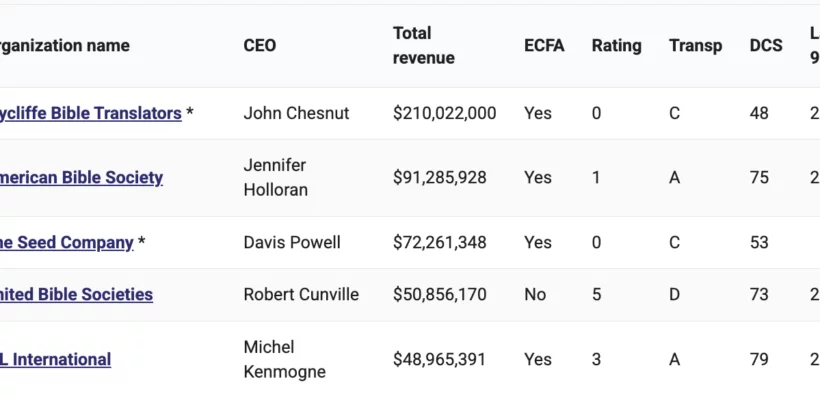The height and width of the screenshot is (394, 820).
Task: Select the $50,856,170 revenue cell
Action: click(x=440, y=294)
